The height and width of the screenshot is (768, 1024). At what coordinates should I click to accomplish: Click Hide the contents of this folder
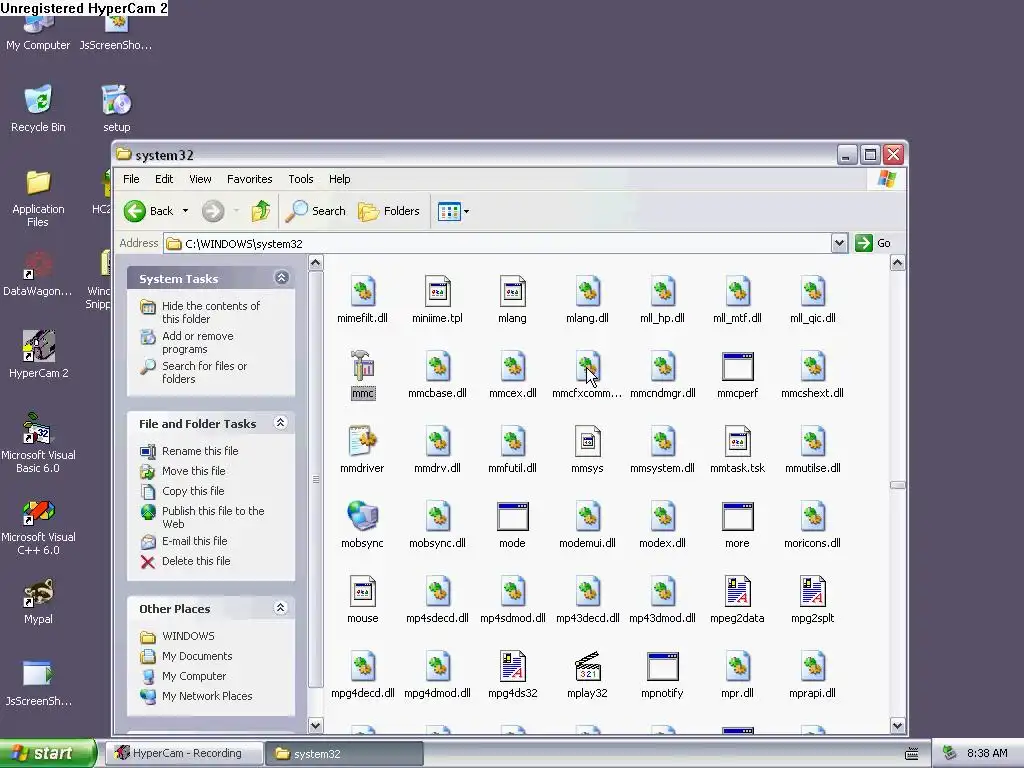point(211,312)
